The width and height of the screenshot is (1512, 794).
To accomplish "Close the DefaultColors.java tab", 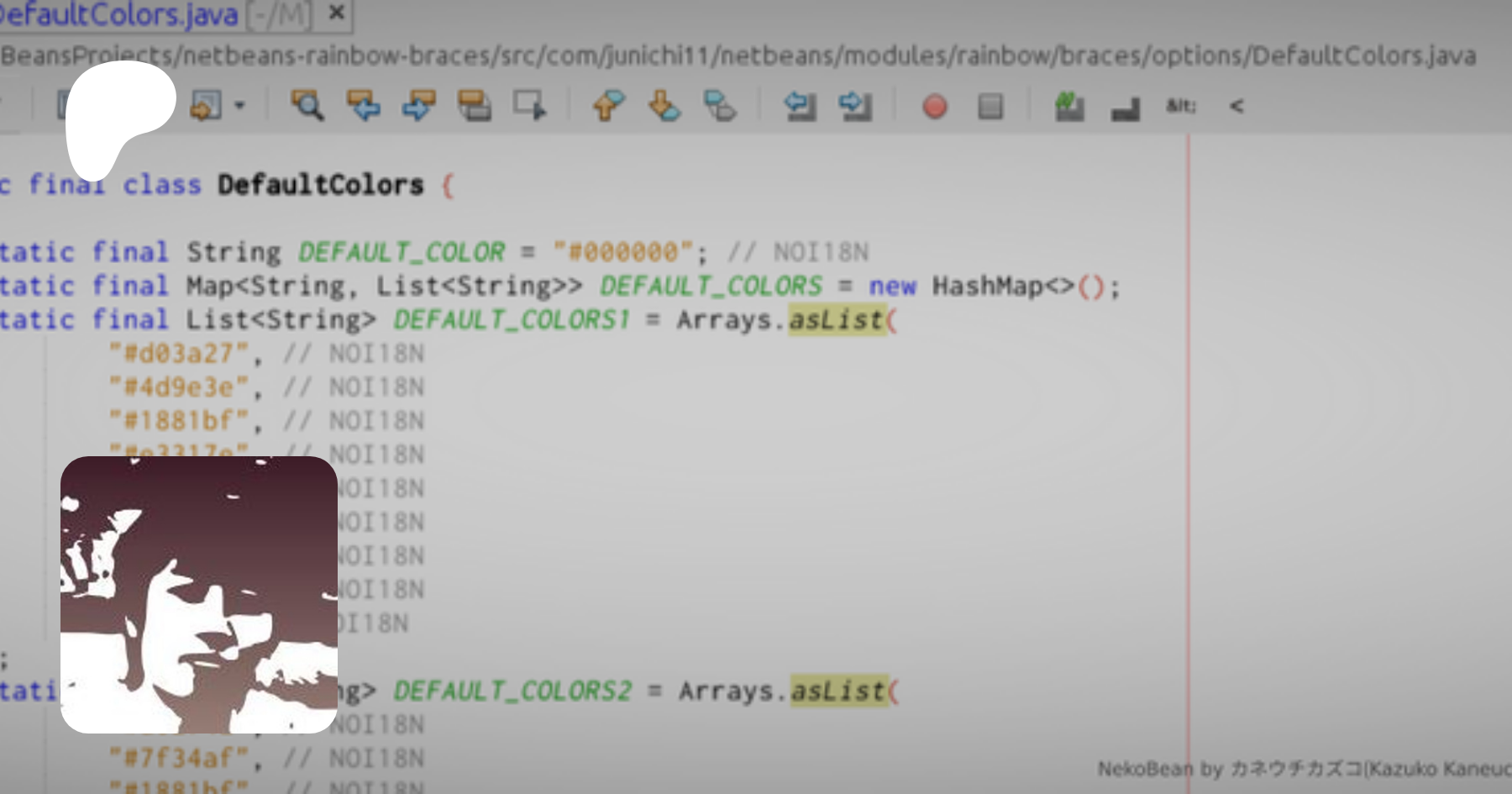I will pos(336,13).
